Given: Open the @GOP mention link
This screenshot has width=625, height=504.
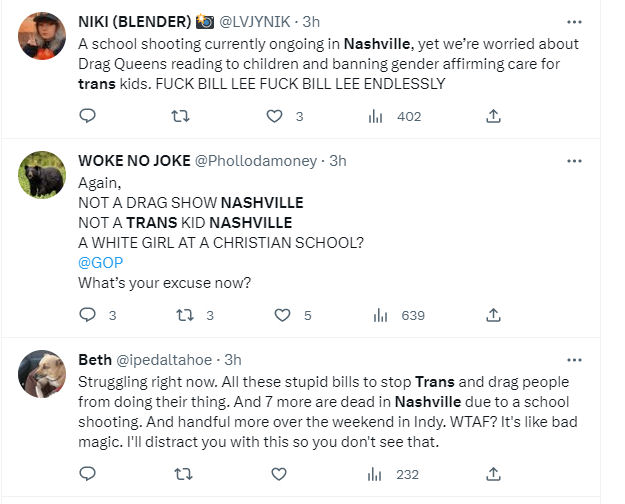Looking at the screenshot, I should (x=100, y=262).
